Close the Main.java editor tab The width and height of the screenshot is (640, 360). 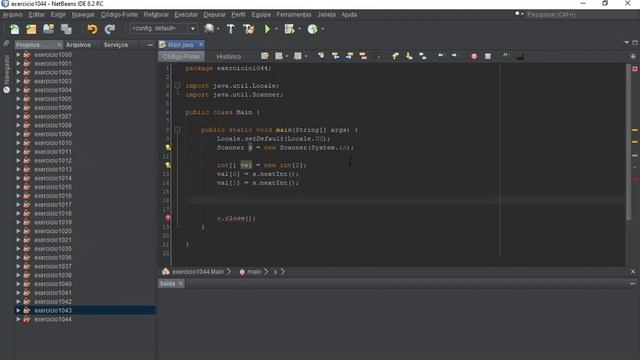[201, 44]
